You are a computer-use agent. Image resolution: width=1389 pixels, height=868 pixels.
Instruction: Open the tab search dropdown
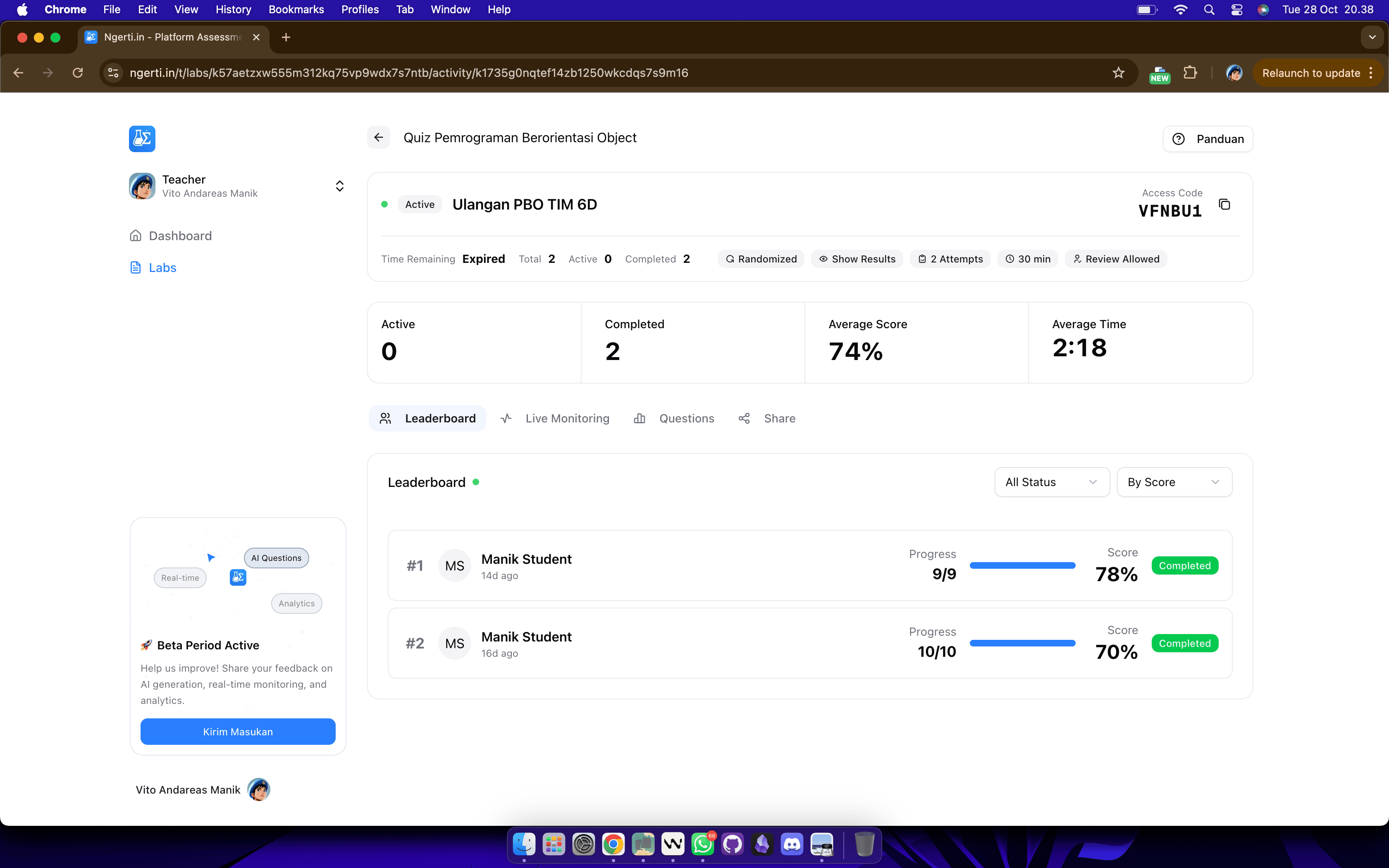coord(1372,37)
